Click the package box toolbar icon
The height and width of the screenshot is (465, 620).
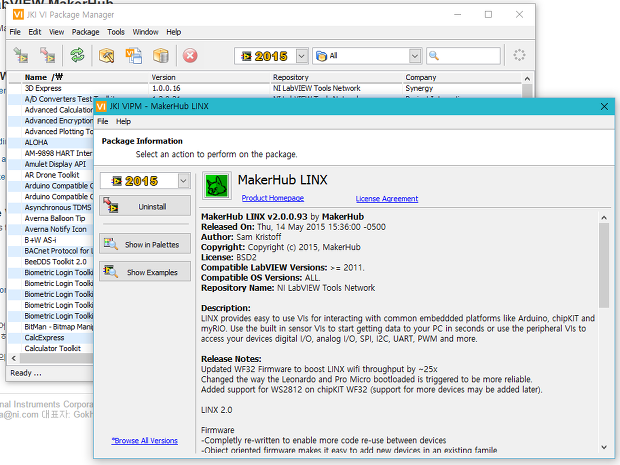(x=161, y=55)
